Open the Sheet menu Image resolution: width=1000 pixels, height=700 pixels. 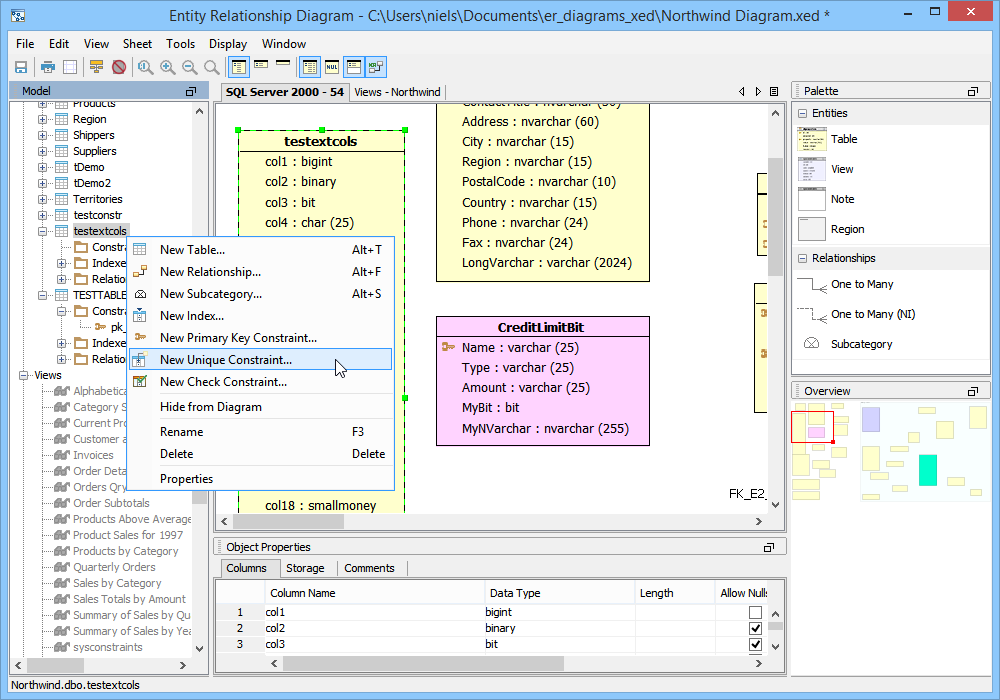[x=137, y=44]
